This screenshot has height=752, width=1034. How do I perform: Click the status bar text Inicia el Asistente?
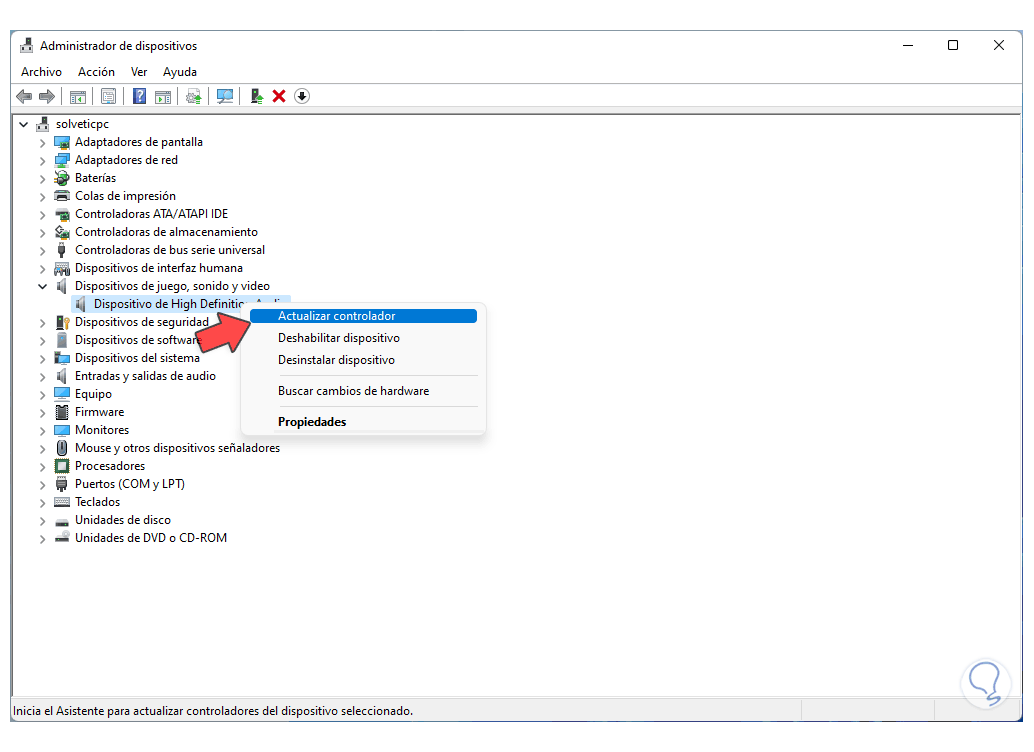(213, 711)
